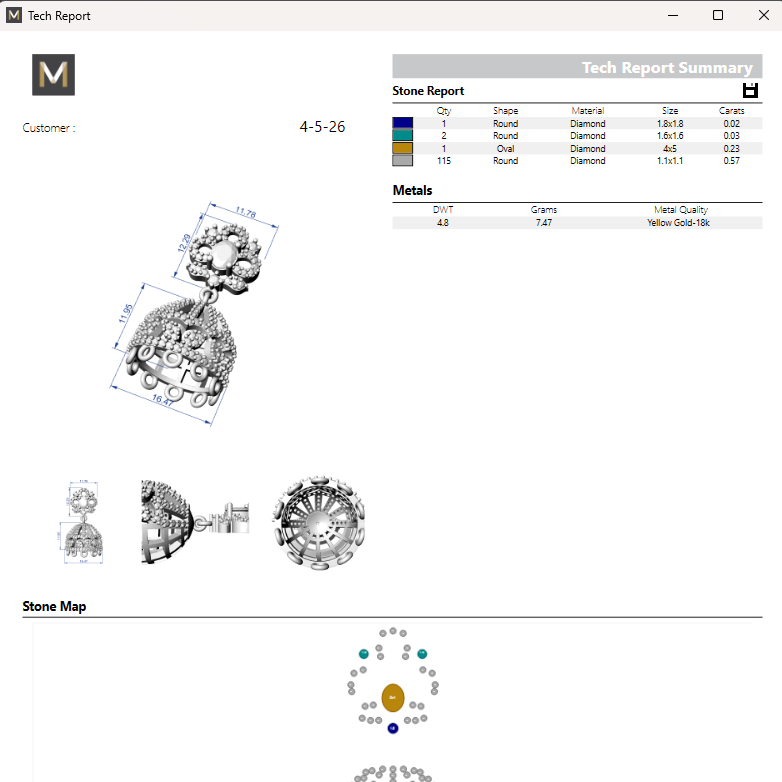782x782 pixels.
Task: Click the quantity 115 cell
Action: pos(444,161)
